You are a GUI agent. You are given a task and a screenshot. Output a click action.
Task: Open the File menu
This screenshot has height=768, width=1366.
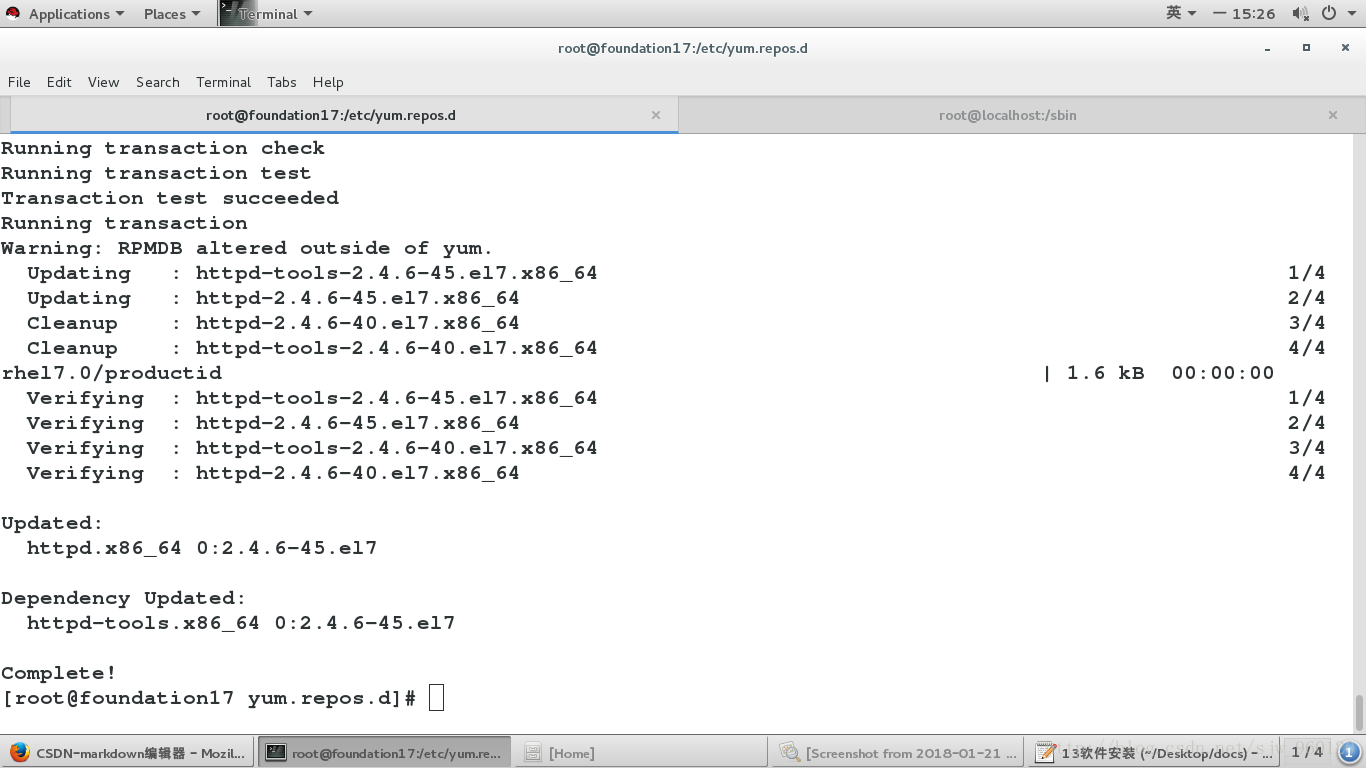(x=19, y=82)
